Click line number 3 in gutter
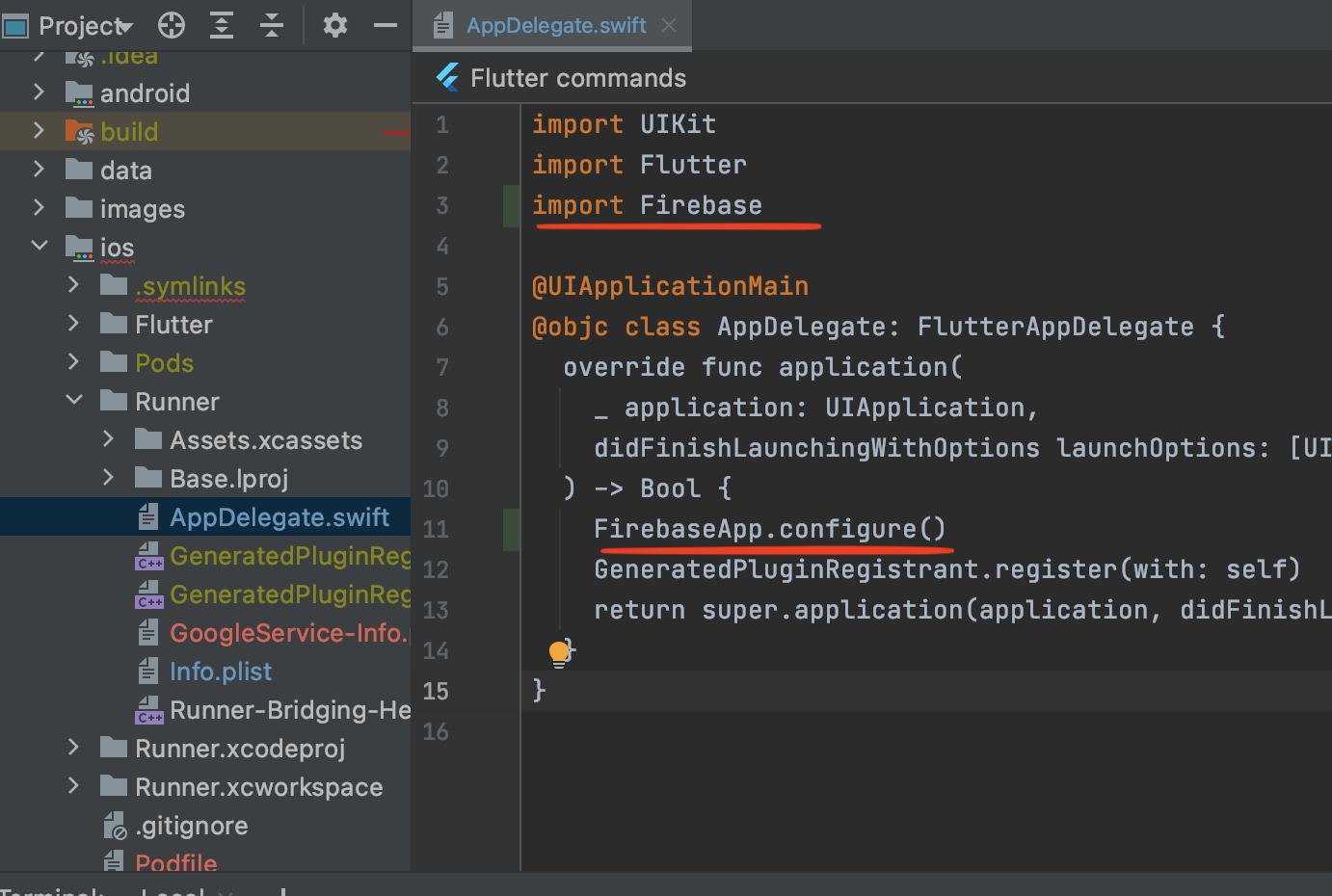The height and width of the screenshot is (896, 1332). point(442,205)
